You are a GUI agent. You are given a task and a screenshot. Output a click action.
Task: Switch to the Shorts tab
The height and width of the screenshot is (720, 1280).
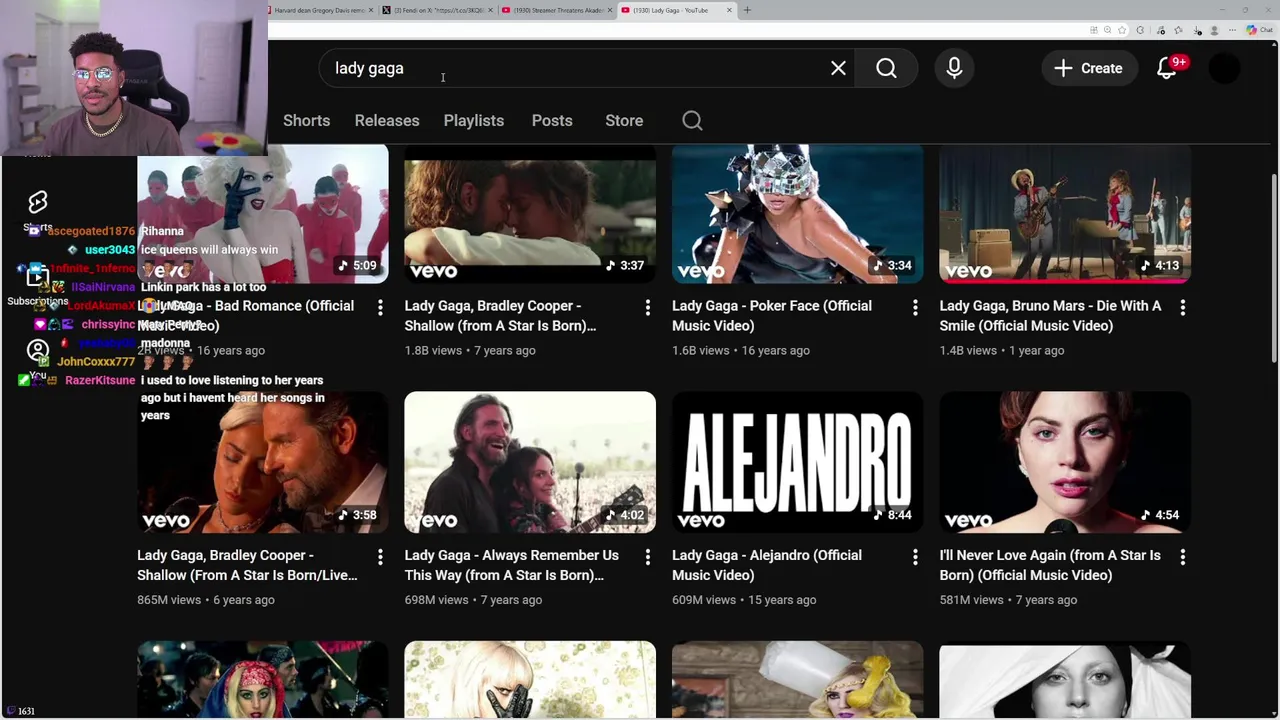pos(306,120)
